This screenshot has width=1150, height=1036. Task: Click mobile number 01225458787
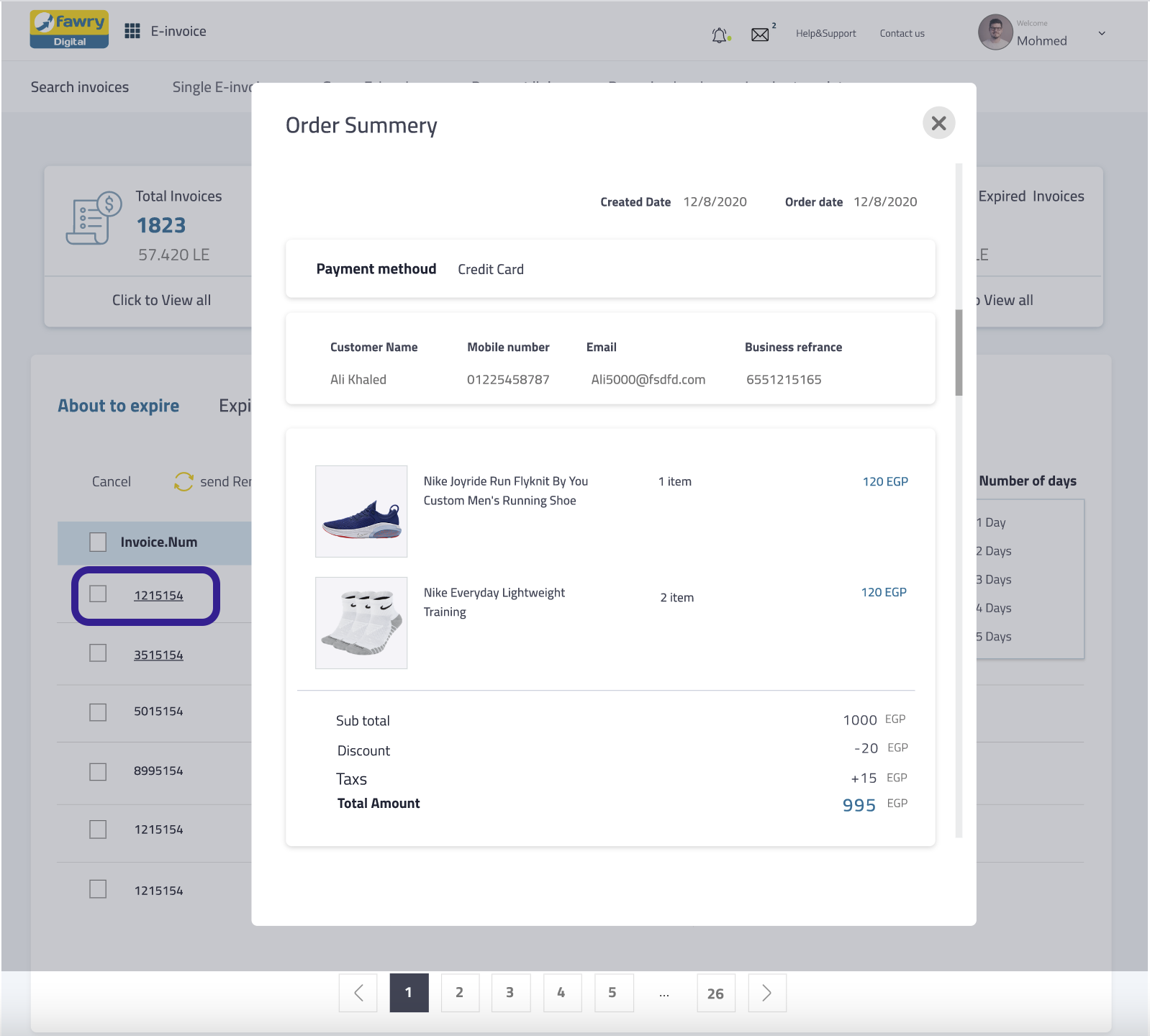508,379
